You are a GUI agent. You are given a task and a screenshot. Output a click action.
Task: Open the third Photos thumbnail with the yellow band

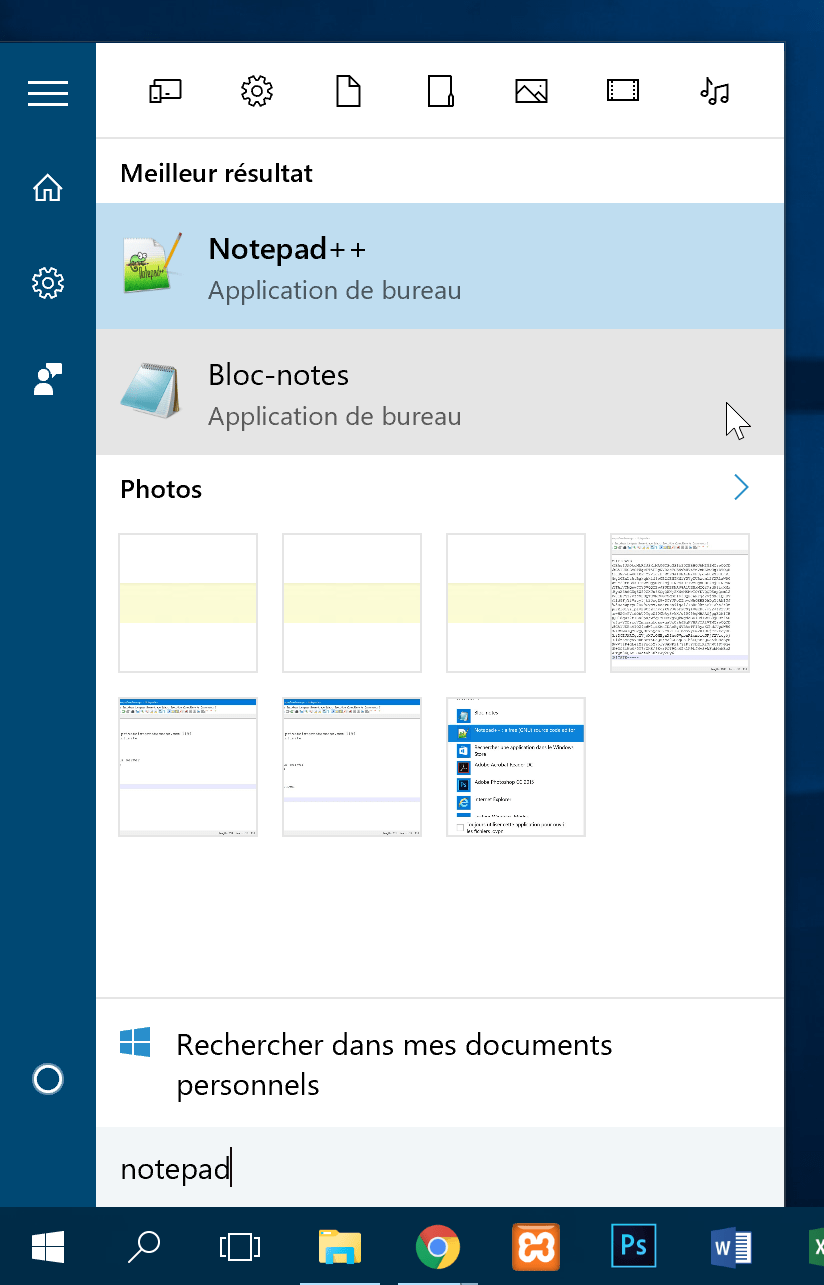[516, 603]
